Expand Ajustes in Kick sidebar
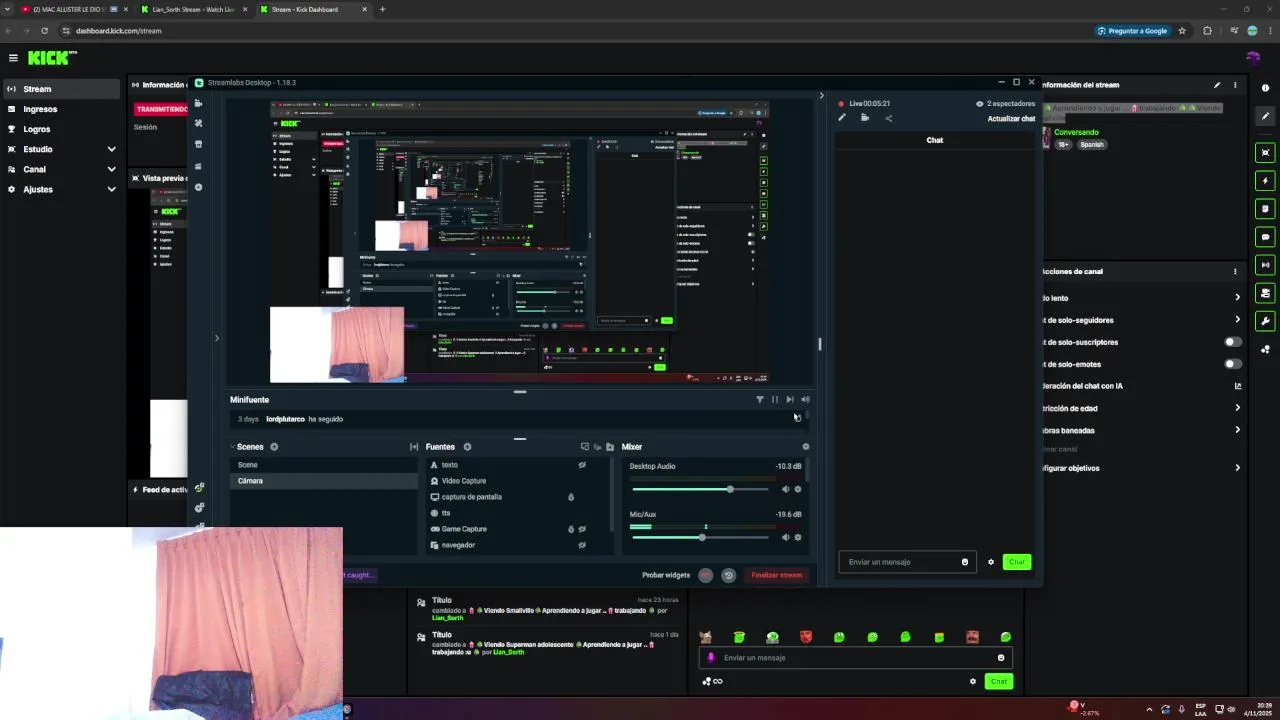Screen dimensions: 1280x720 click(x=111, y=189)
